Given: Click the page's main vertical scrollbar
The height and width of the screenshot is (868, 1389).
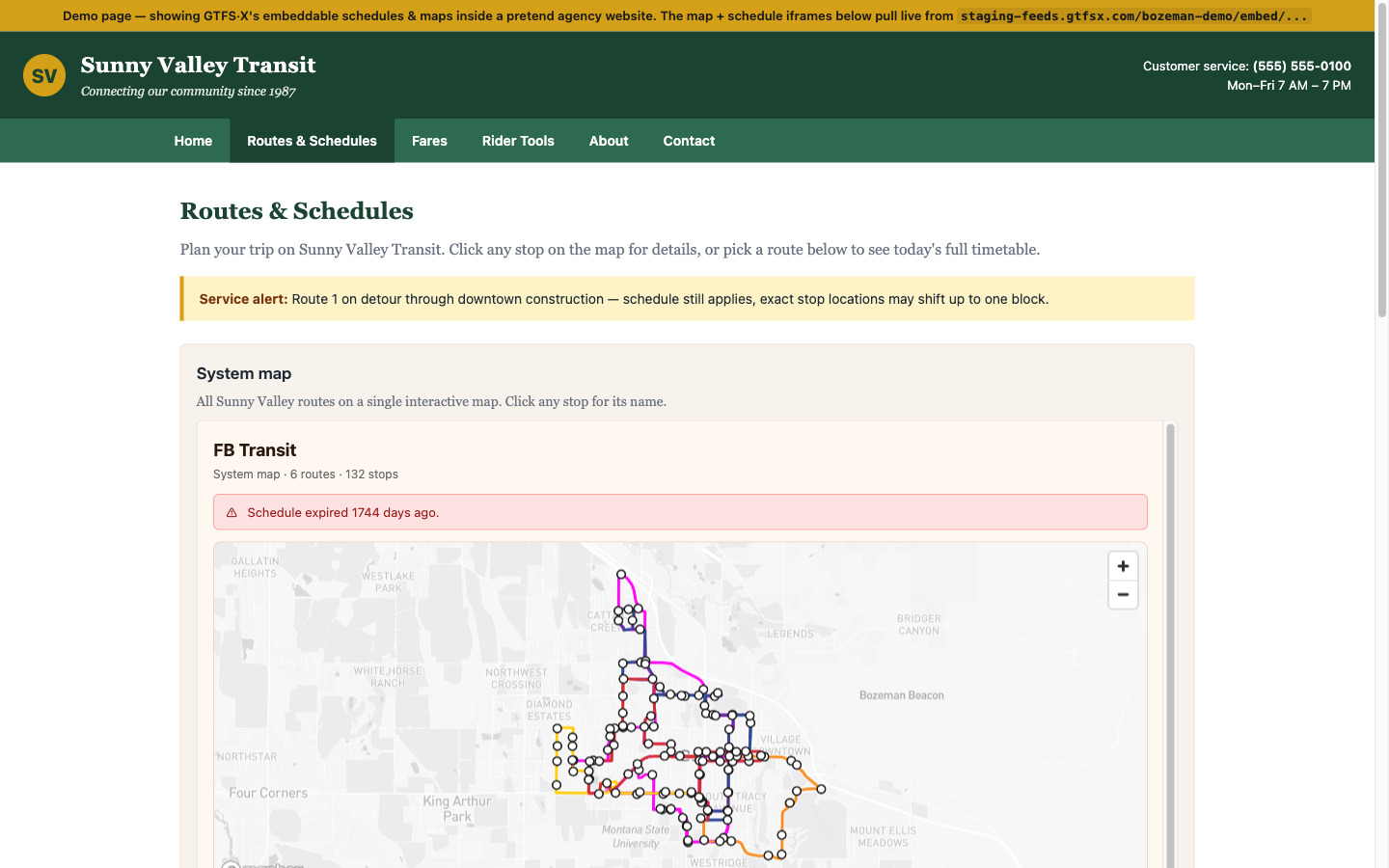Looking at the screenshot, I should point(1382,159).
